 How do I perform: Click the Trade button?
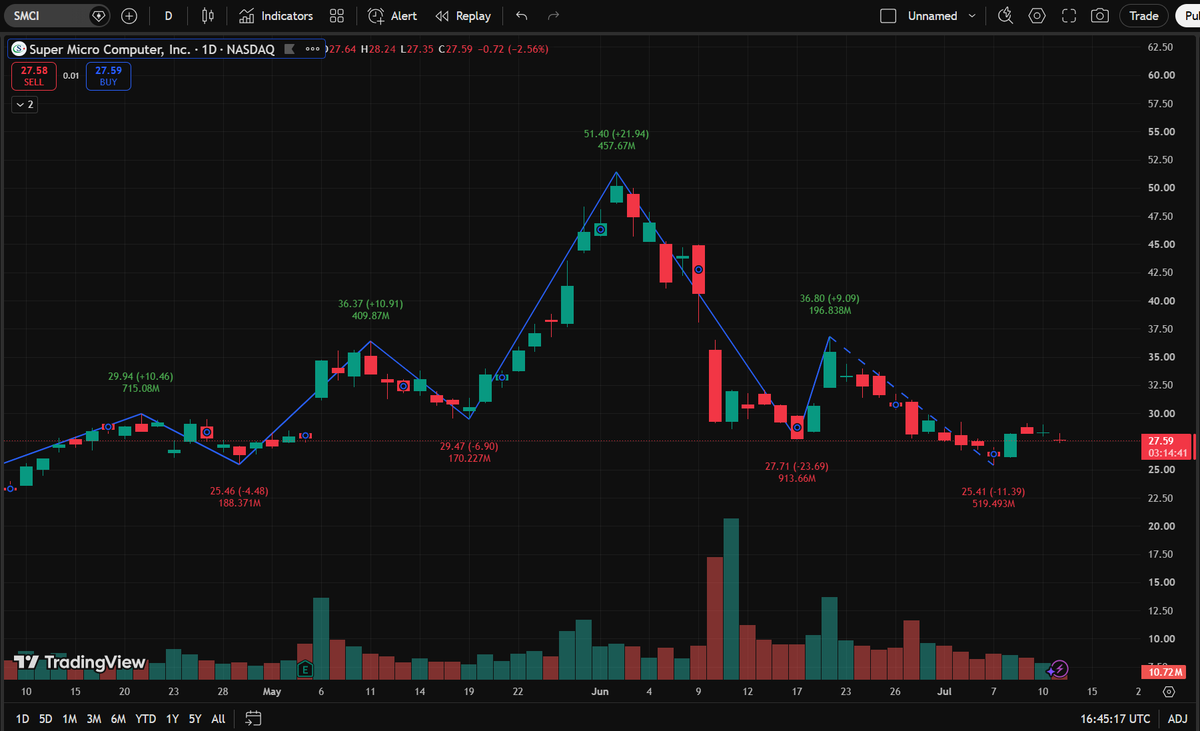1144,16
